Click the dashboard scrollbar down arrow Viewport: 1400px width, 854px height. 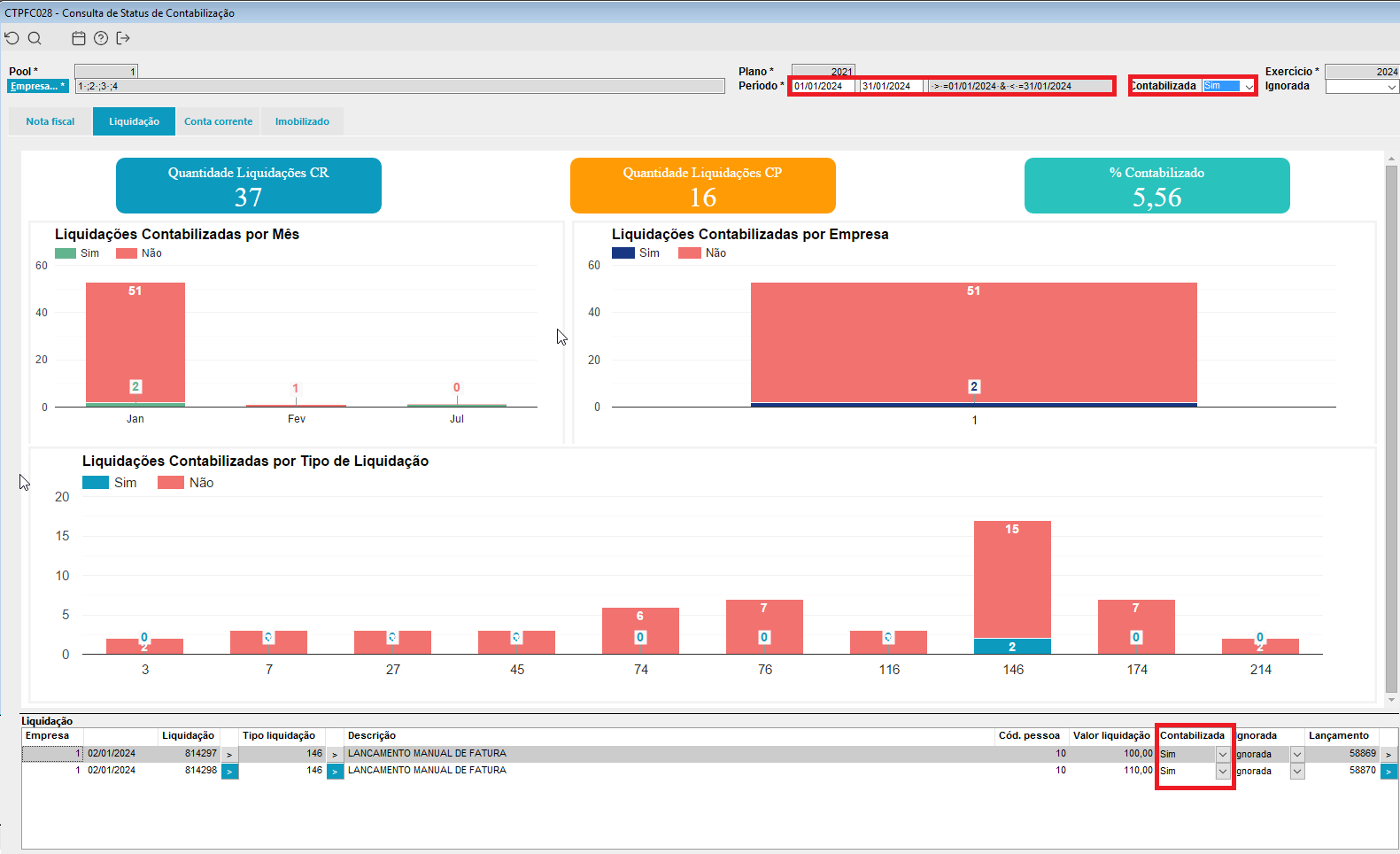click(1391, 700)
